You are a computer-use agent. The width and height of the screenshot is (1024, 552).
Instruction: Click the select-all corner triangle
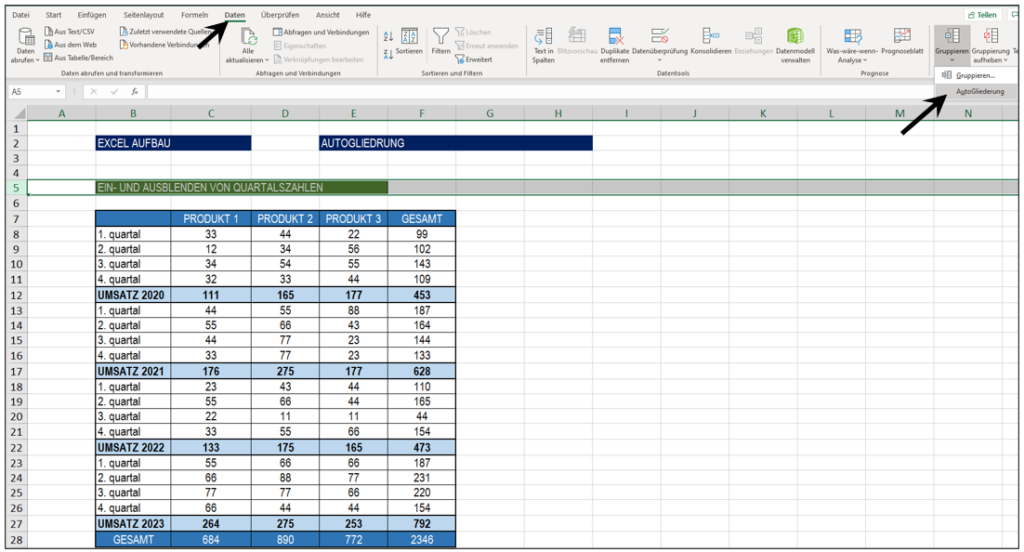(x=20, y=114)
